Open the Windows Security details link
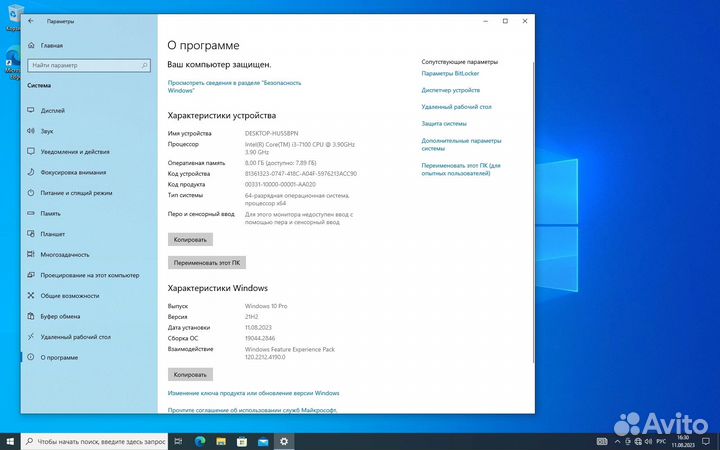 [x=234, y=86]
